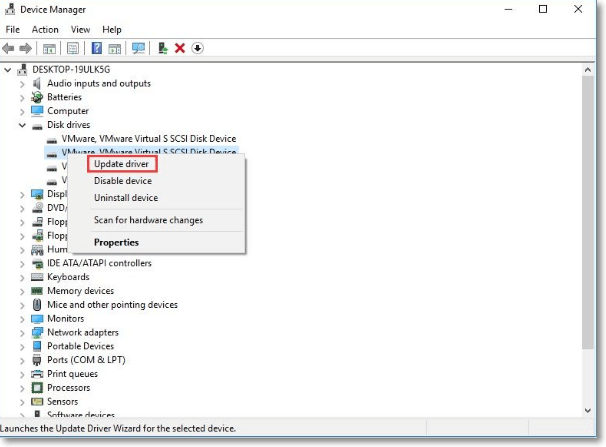This screenshot has width=606, height=447.
Task: Expand the Computer chevron
Action: pyautogui.click(x=22, y=112)
